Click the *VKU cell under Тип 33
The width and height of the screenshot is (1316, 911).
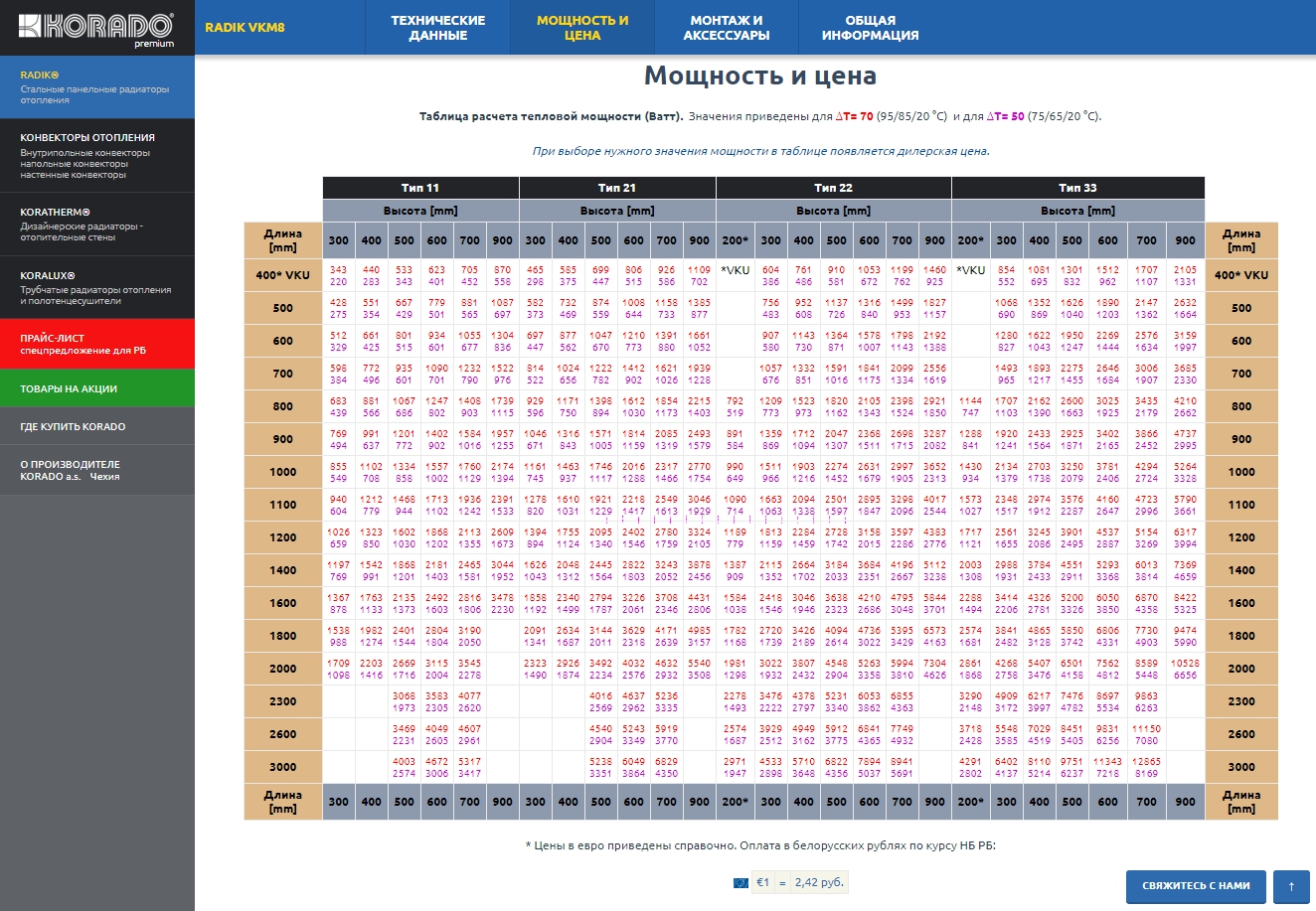coord(970,270)
